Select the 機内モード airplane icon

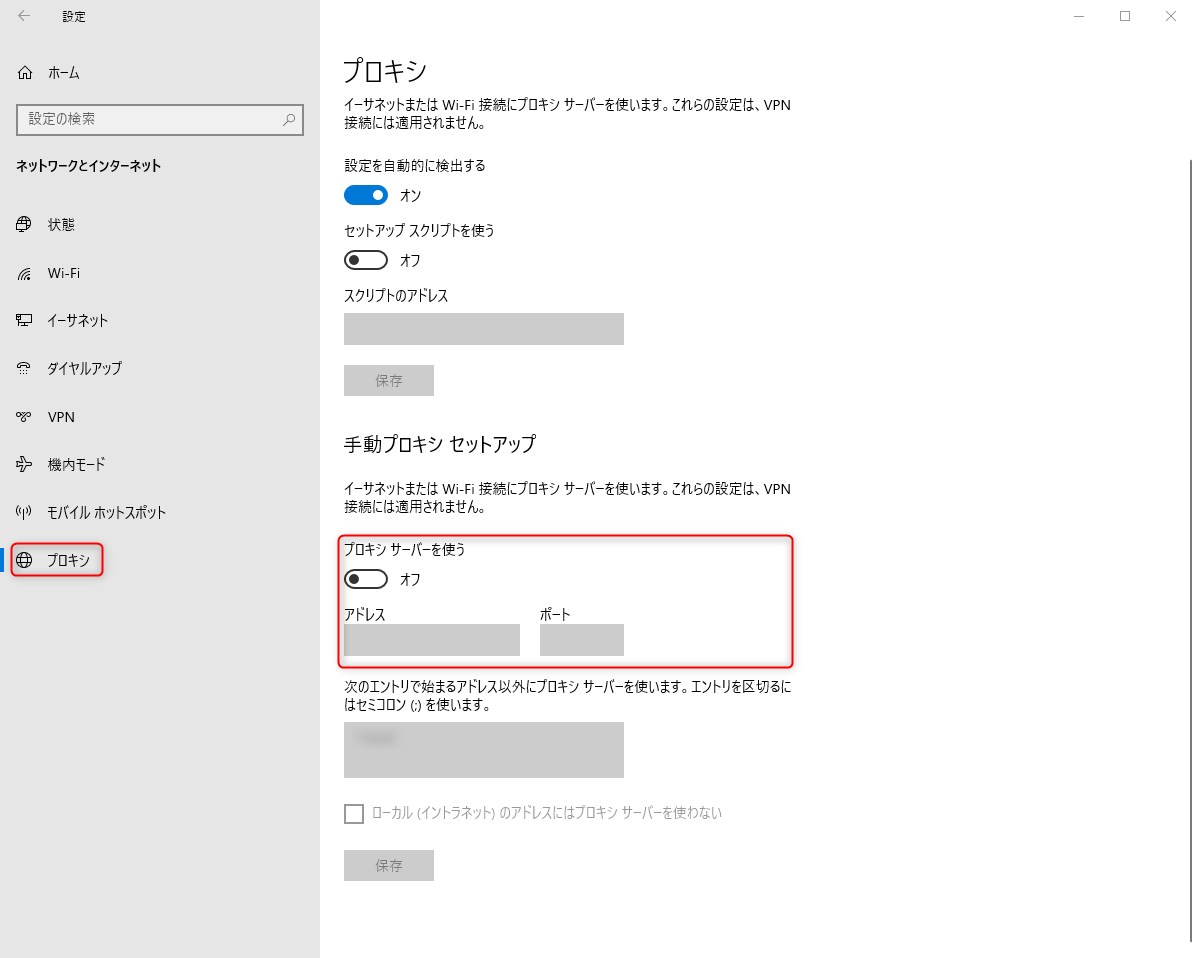24,465
